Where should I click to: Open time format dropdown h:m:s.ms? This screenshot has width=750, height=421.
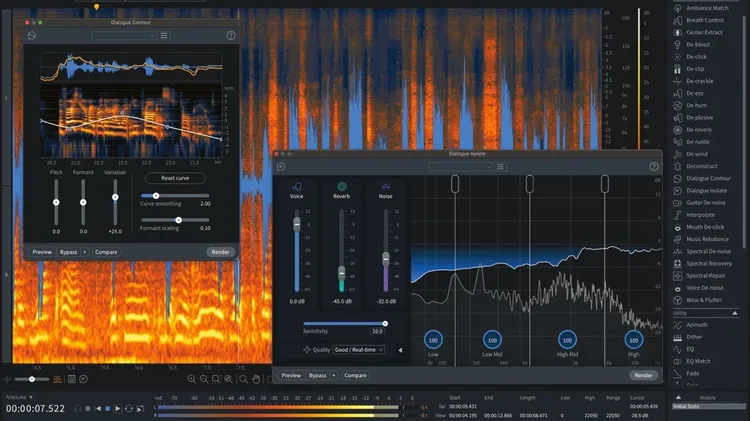pos(19,397)
